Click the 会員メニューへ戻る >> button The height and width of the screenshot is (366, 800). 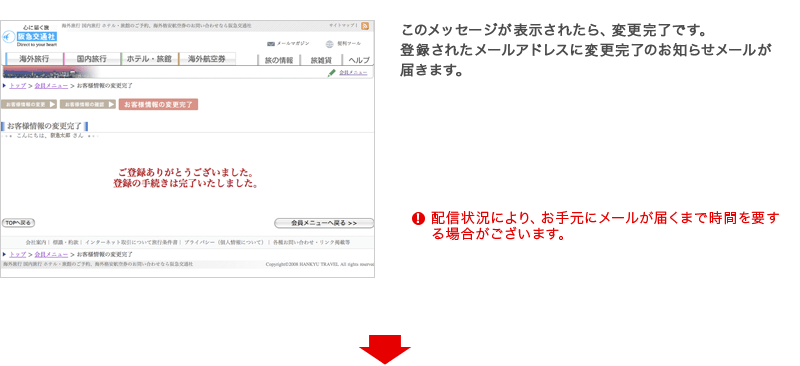pos(324,223)
